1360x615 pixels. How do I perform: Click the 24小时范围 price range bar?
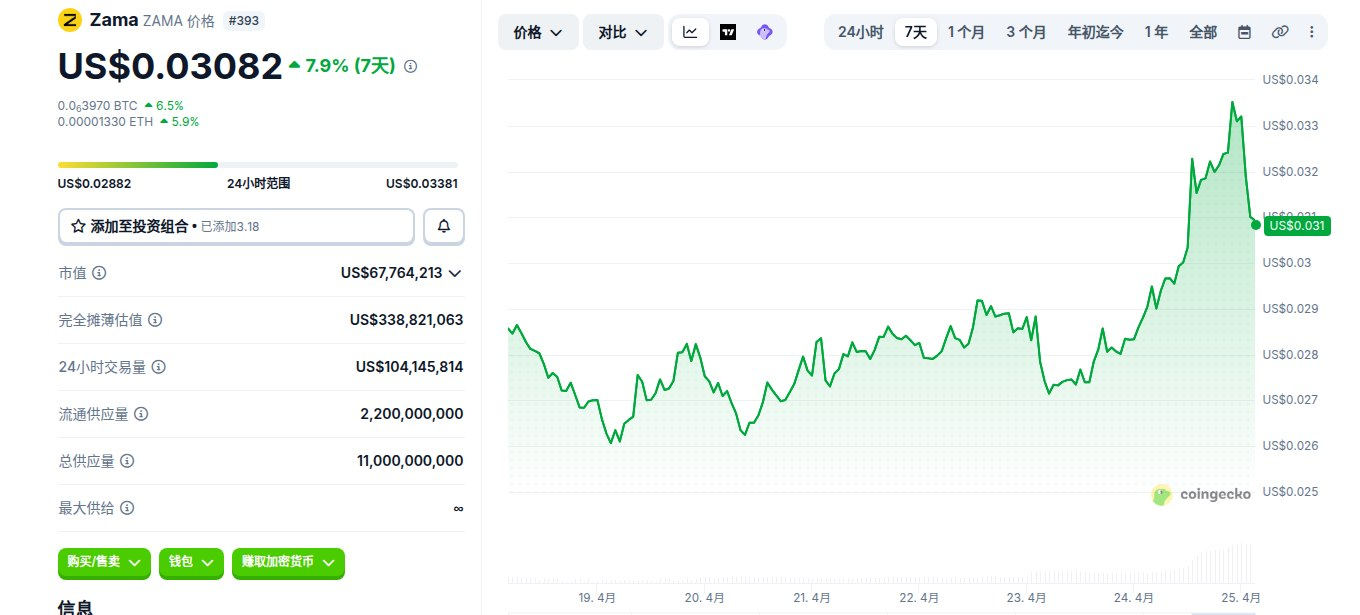(258, 165)
